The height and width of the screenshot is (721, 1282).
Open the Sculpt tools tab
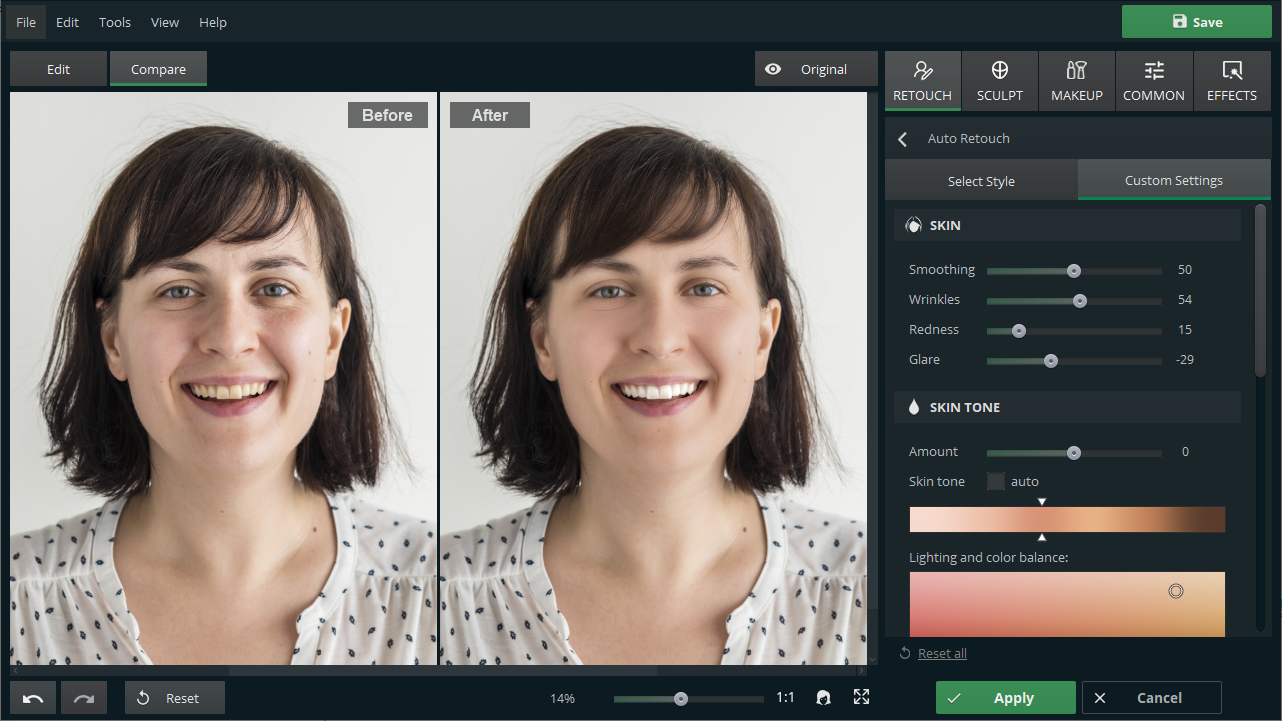pyautogui.click(x=999, y=80)
